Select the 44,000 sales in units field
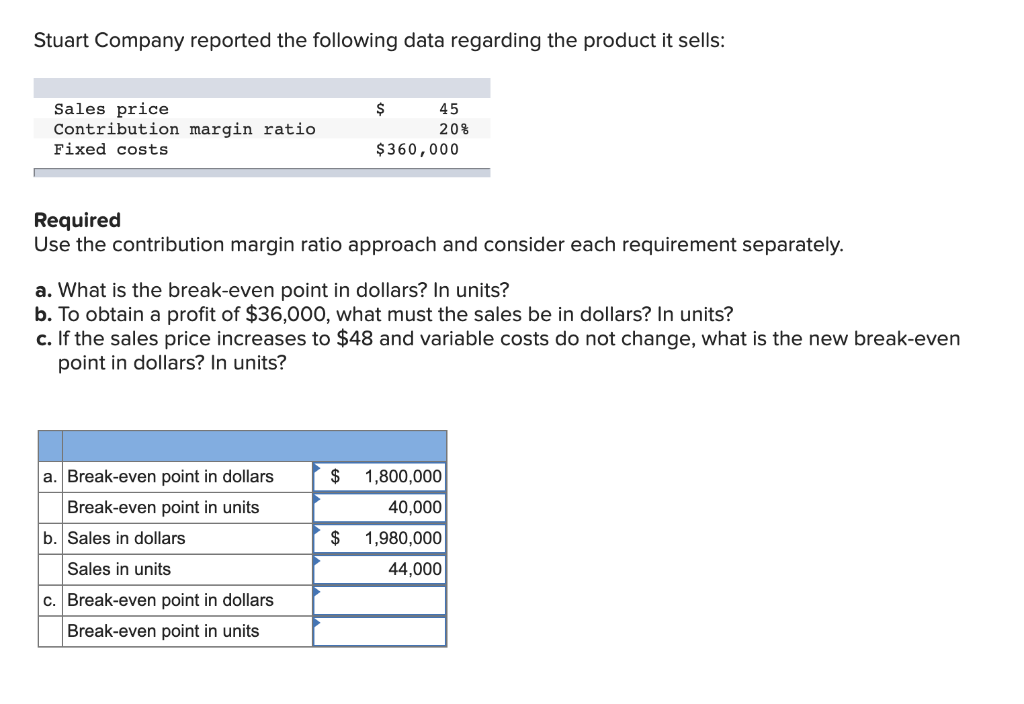This screenshot has width=1024, height=704. 380,570
